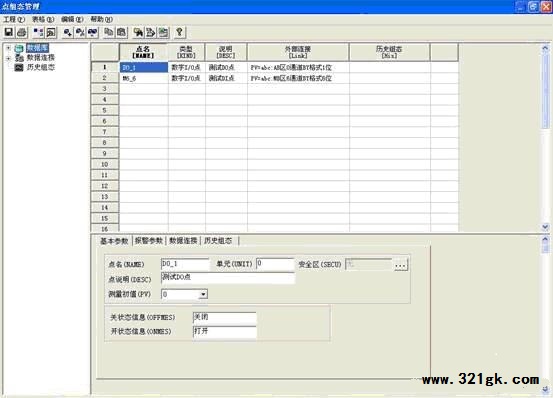The image size is (553, 398).
Task: Click the table scrollbar up arrow
Action: [x=545, y=48]
